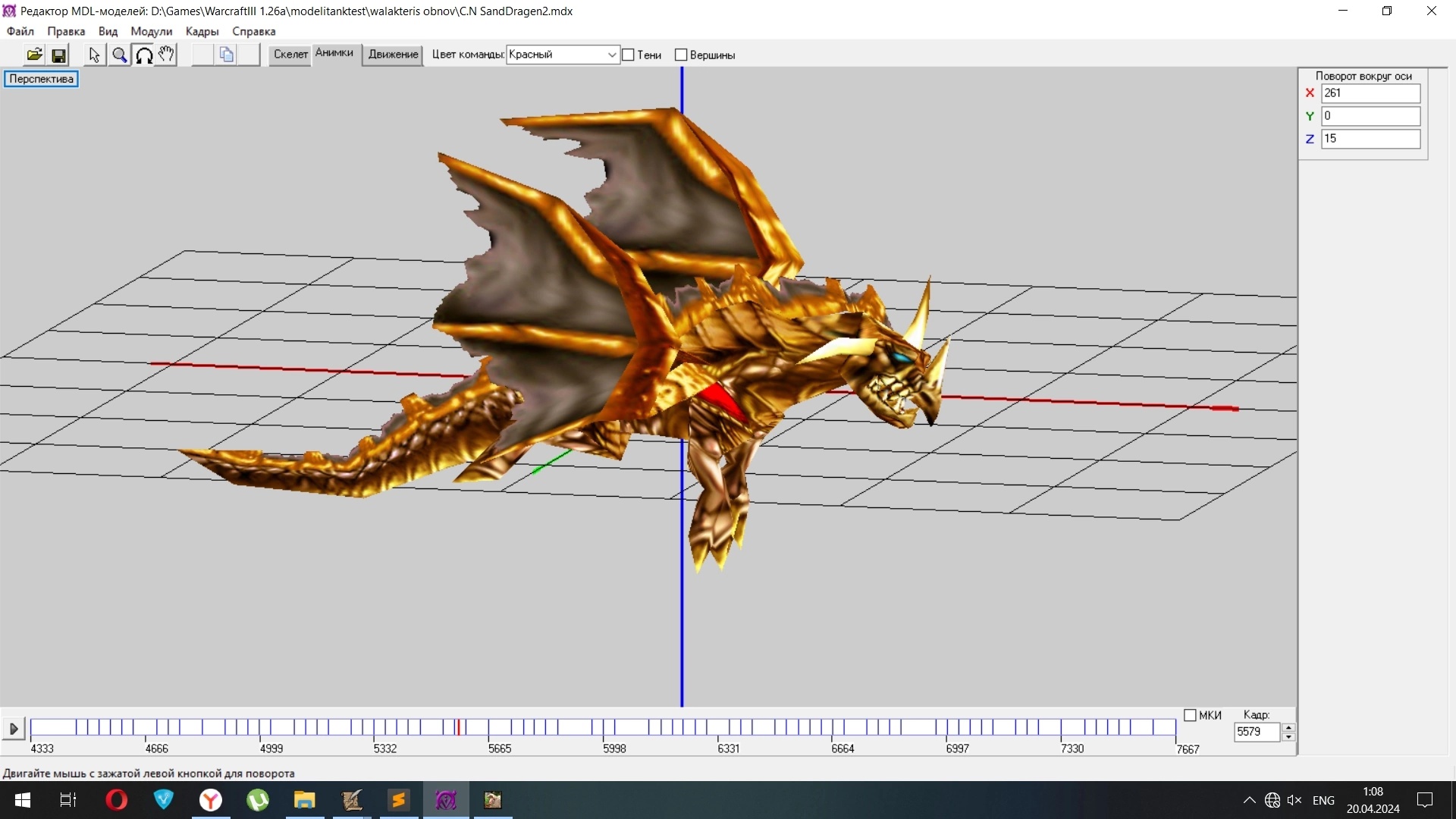The image size is (1456, 819).
Task: Switch to the Скелет tab
Action: [290, 54]
